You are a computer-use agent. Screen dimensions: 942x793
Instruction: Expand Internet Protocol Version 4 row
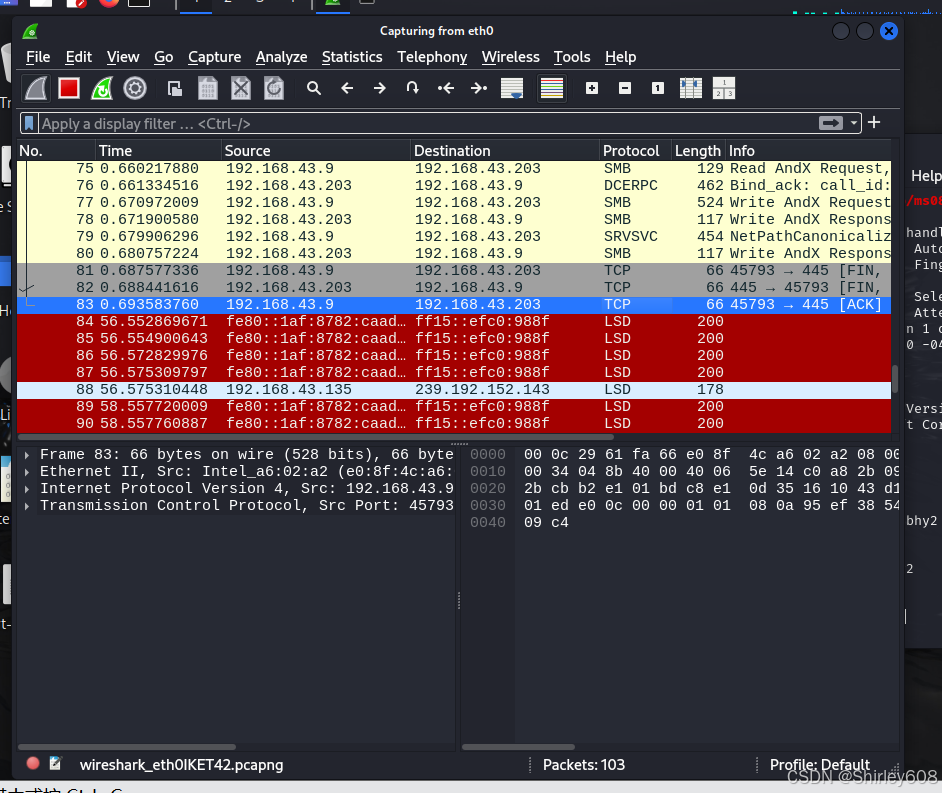point(27,489)
